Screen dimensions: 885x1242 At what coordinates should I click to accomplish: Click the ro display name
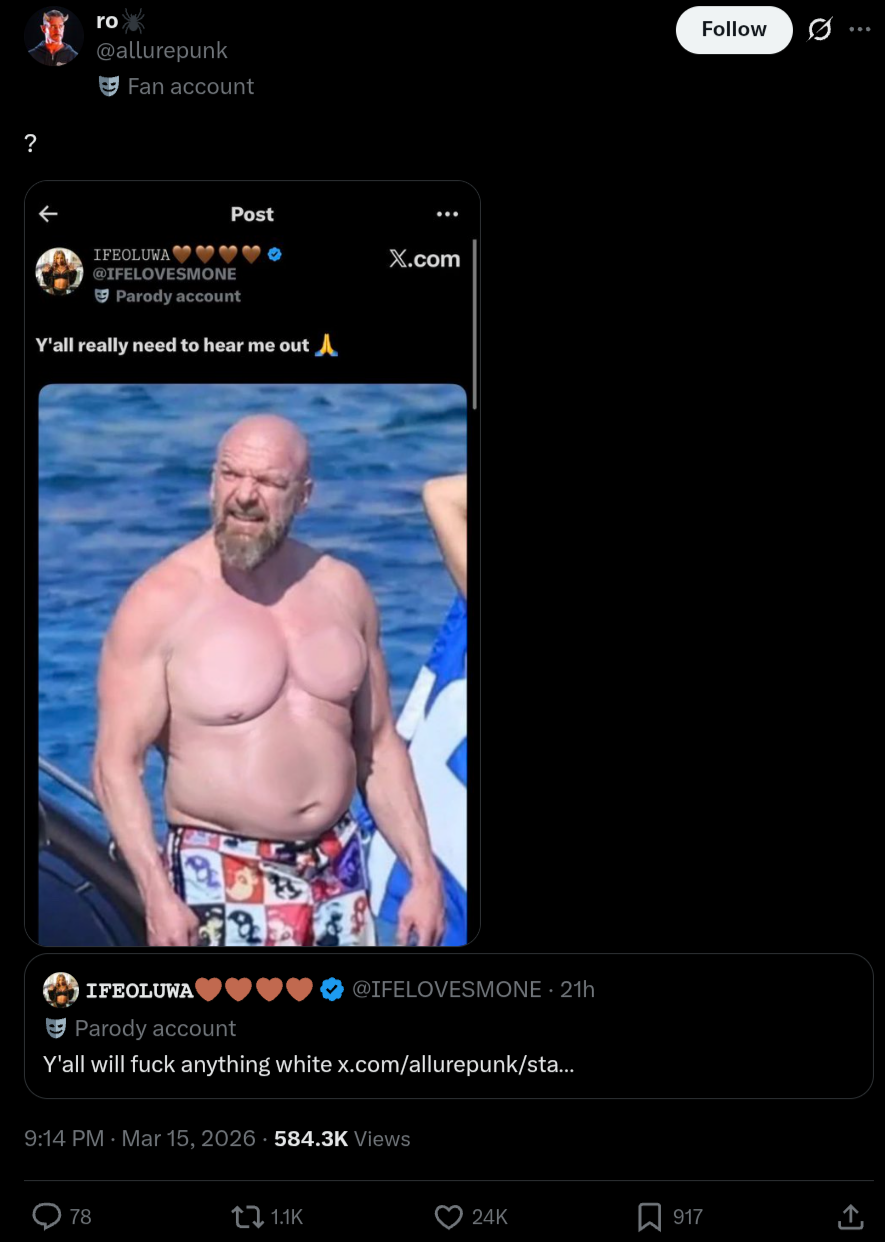(x=107, y=20)
